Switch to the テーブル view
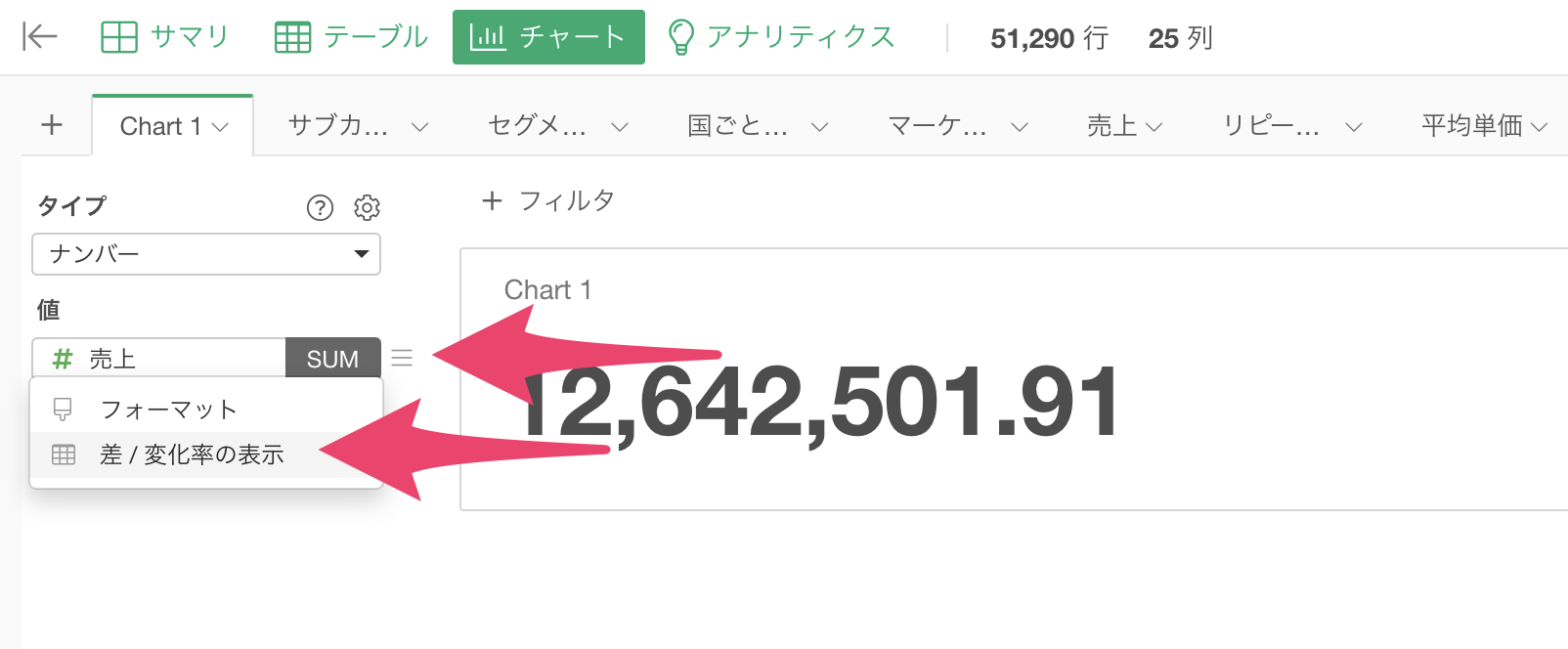1568x649 pixels. tap(351, 37)
